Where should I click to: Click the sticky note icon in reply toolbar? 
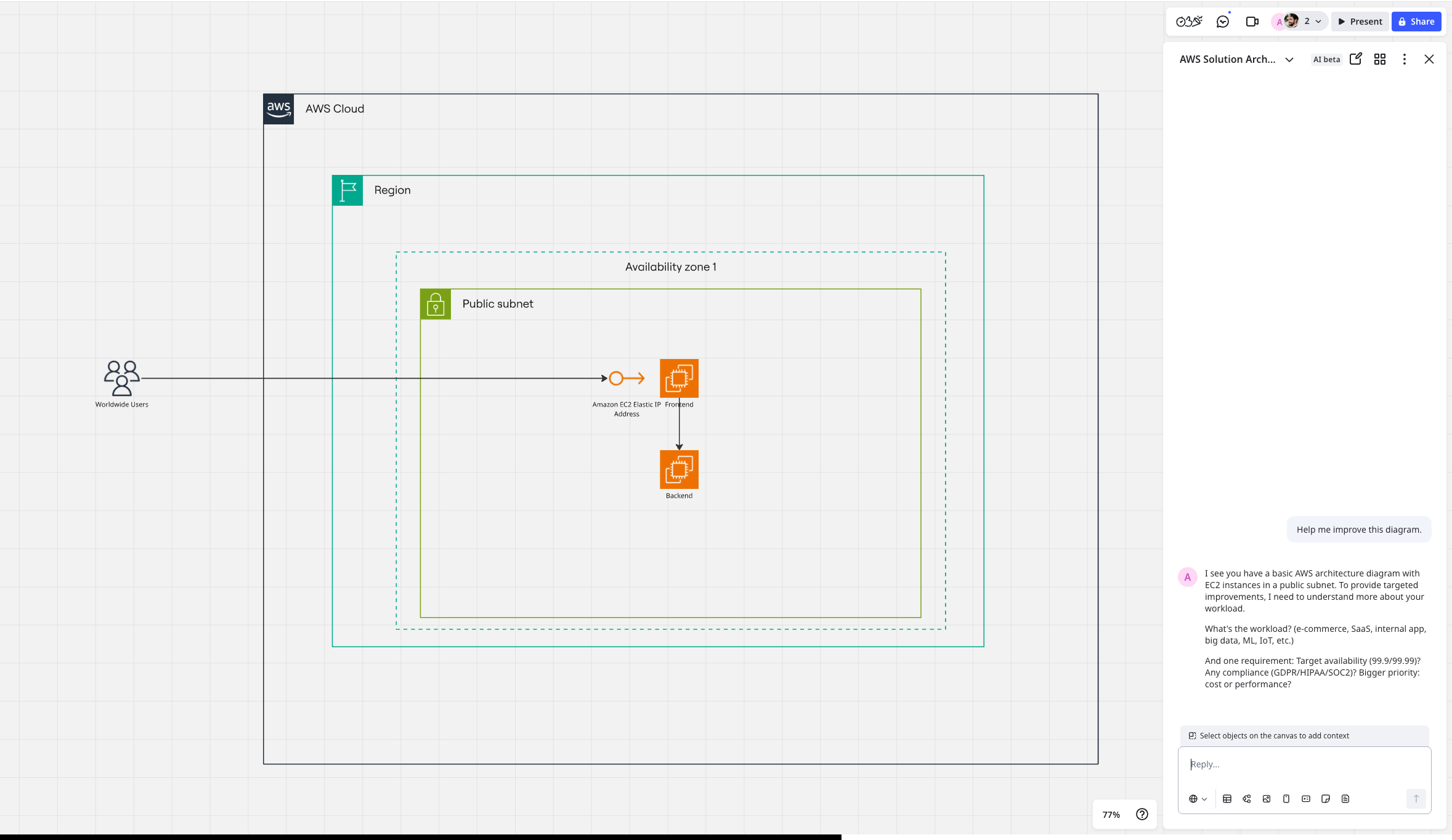[1326, 799]
